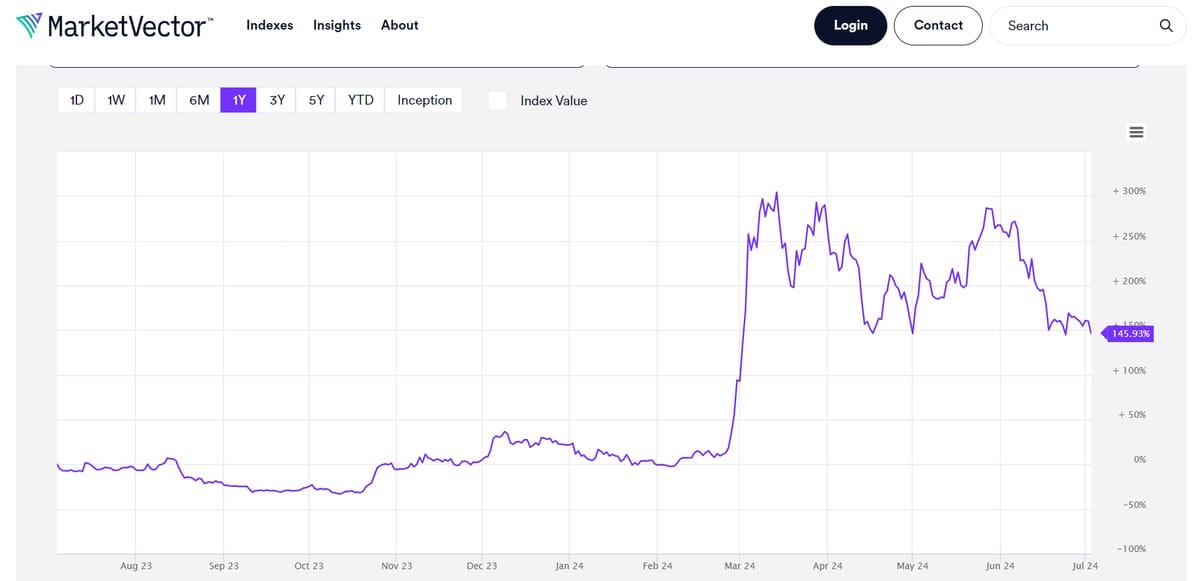
Task: Select the 5Y time range
Action: (x=316, y=100)
